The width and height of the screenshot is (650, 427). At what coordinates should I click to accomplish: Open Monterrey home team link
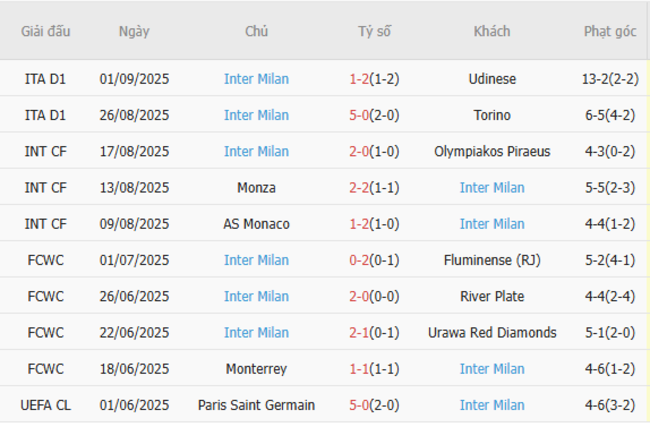tap(256, 369)
